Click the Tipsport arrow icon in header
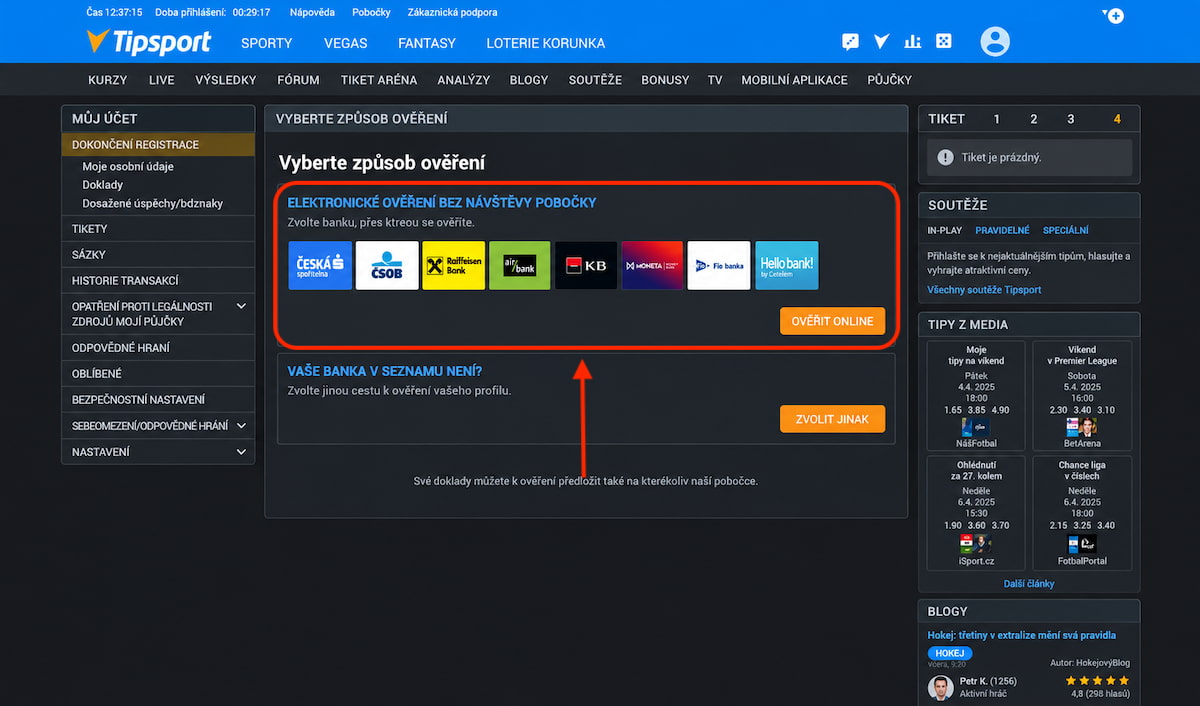Viewport: 1200px width, 706px height. [881, 42]
